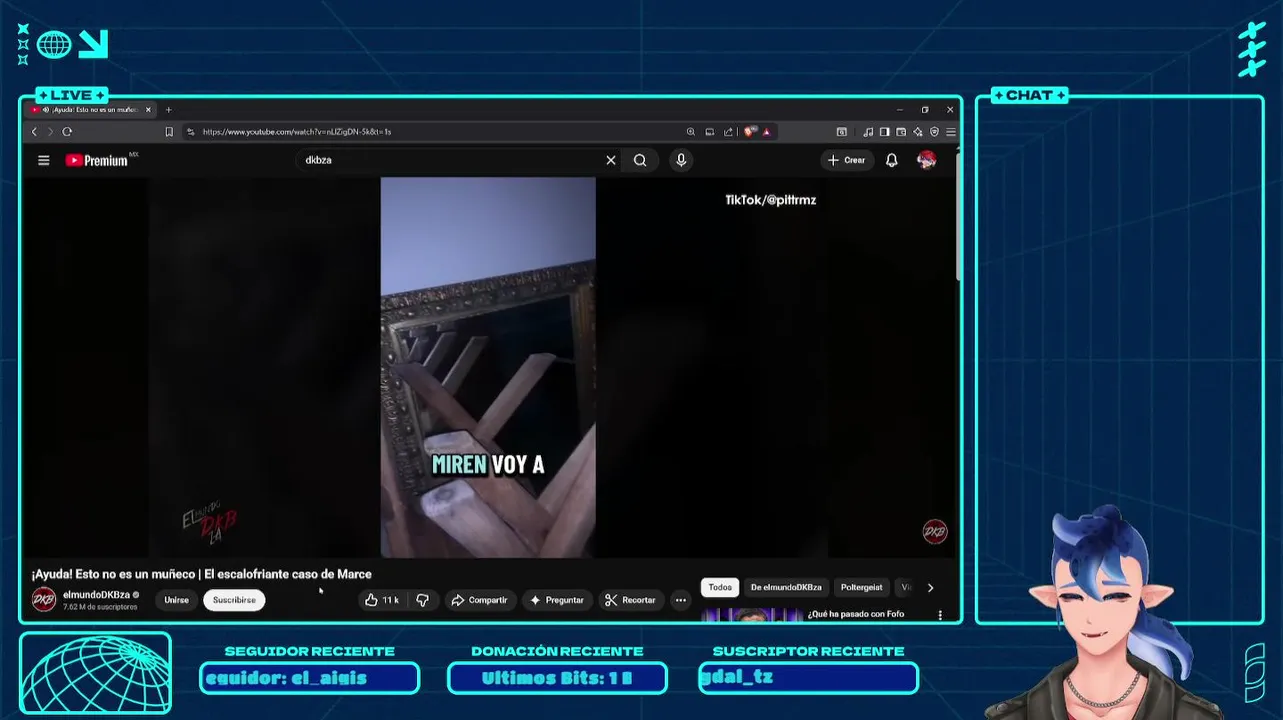This screenshot has height=720, width=1283.
Task: Click the zoom magnifier icon in the address bar
Action: click(x=690, y=132)
